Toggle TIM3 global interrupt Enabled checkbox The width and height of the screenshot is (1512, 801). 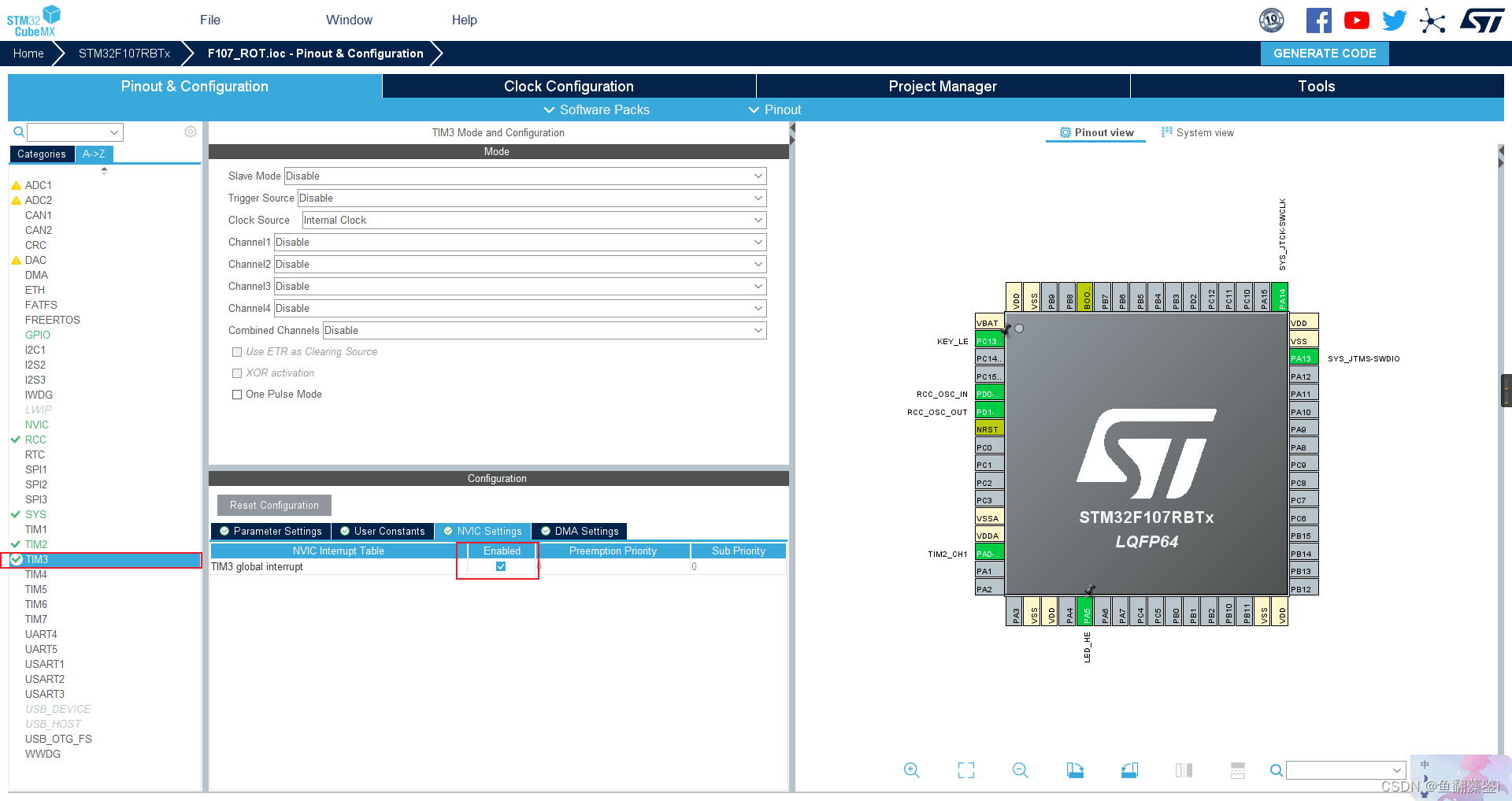click(x=501, y=566)
